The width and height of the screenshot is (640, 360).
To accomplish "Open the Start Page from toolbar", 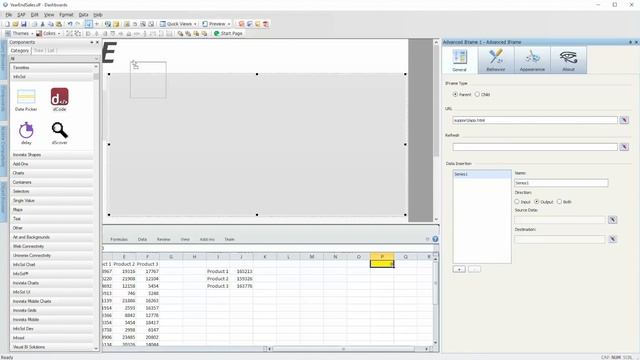I will coord(228,33).
